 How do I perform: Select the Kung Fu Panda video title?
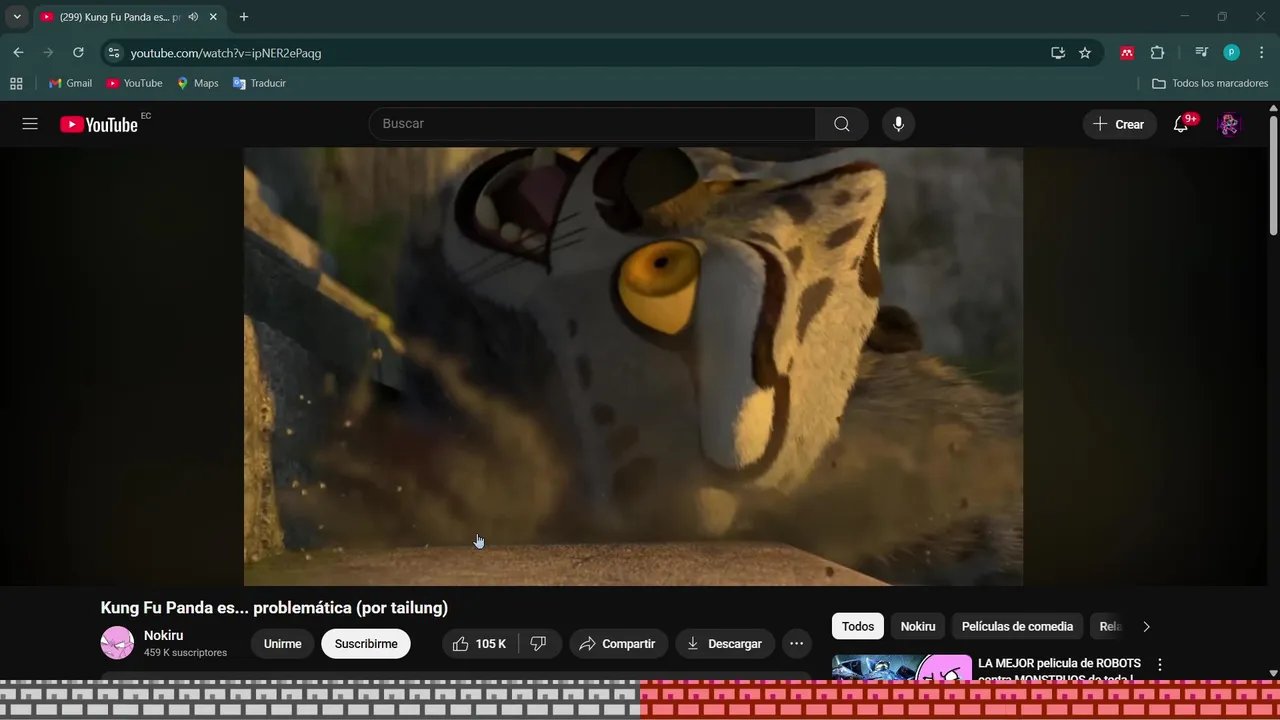[274, 608]
